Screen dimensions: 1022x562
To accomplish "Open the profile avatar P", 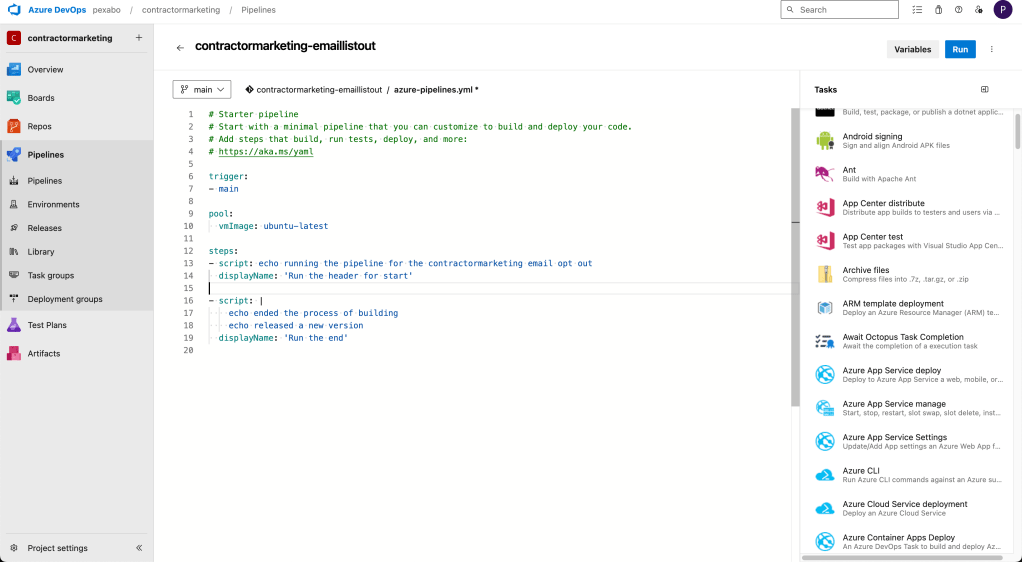I will click(1002, 10).
